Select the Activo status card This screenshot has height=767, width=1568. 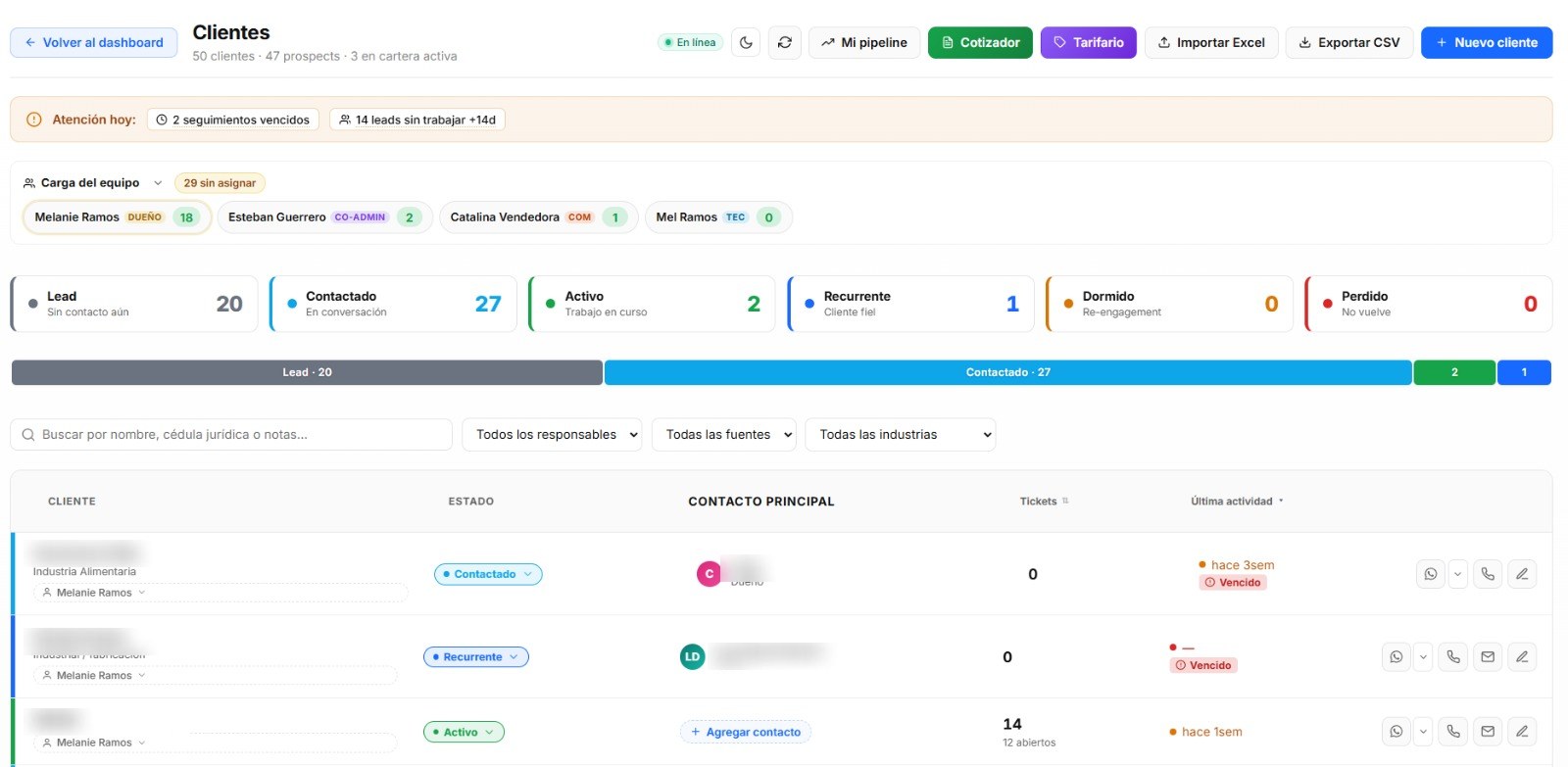pos(652,304)
